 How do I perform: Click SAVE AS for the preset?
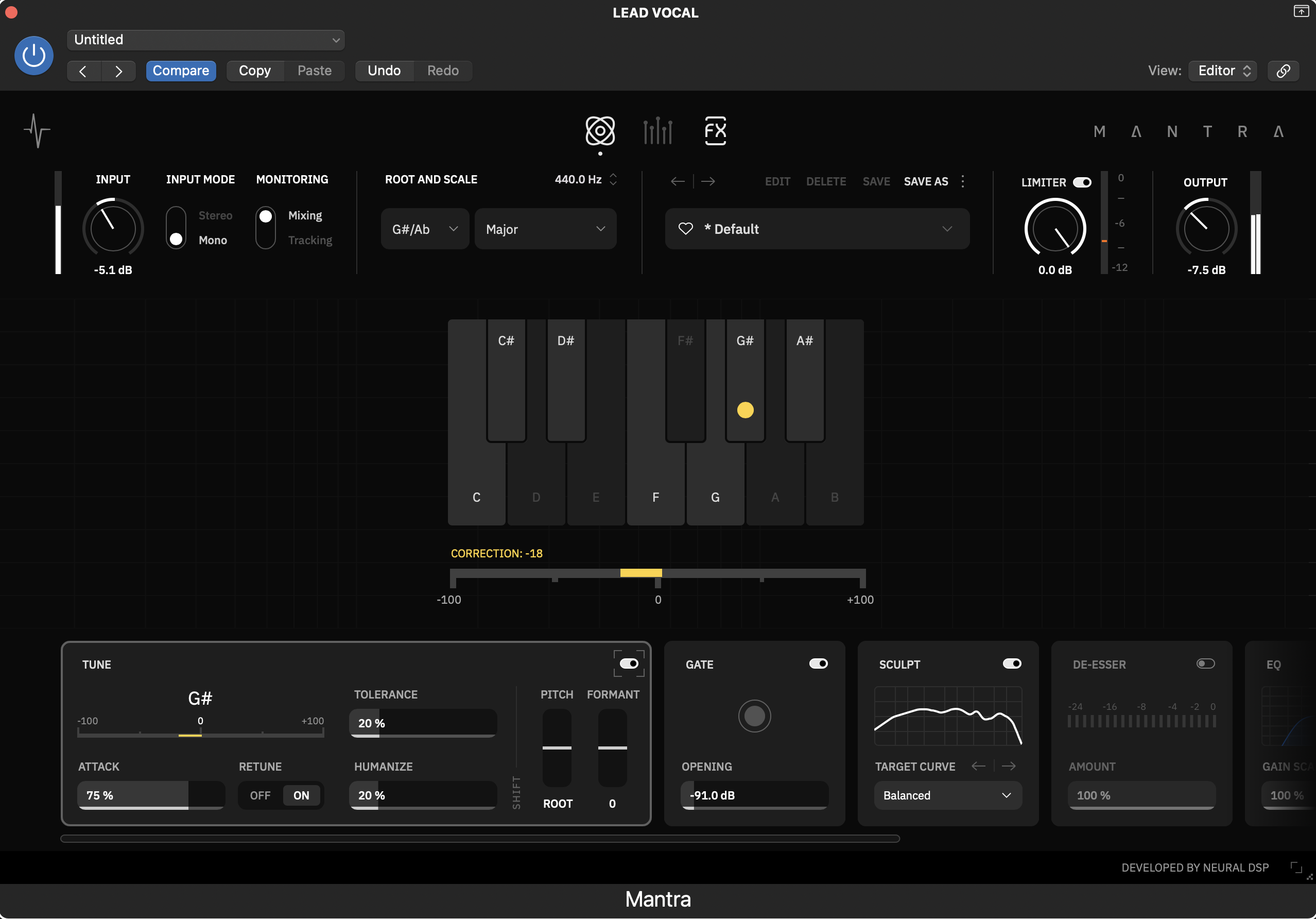point(926,181)
